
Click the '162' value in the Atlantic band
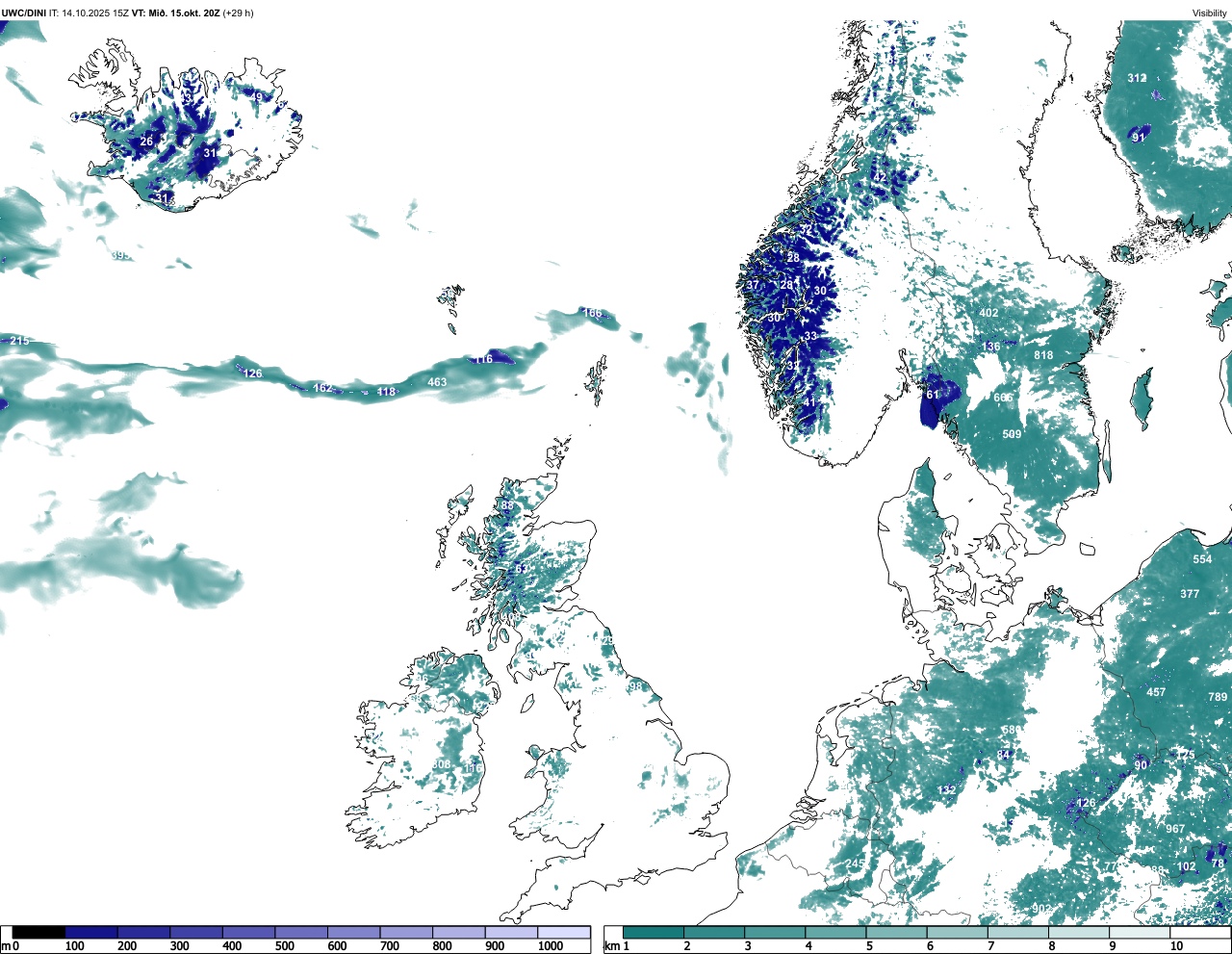click(x=322, y=388)
